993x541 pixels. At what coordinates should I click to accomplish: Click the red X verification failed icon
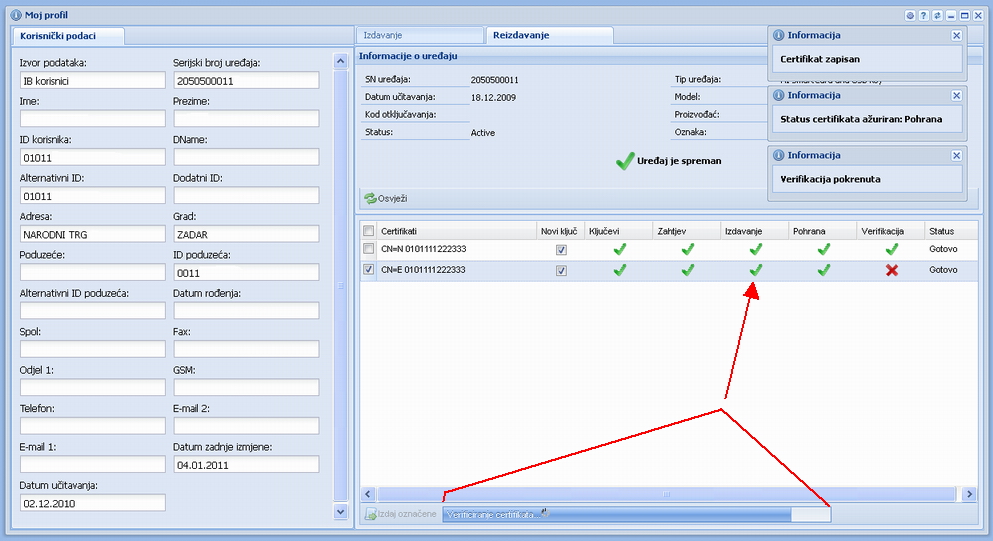(891, 270)
